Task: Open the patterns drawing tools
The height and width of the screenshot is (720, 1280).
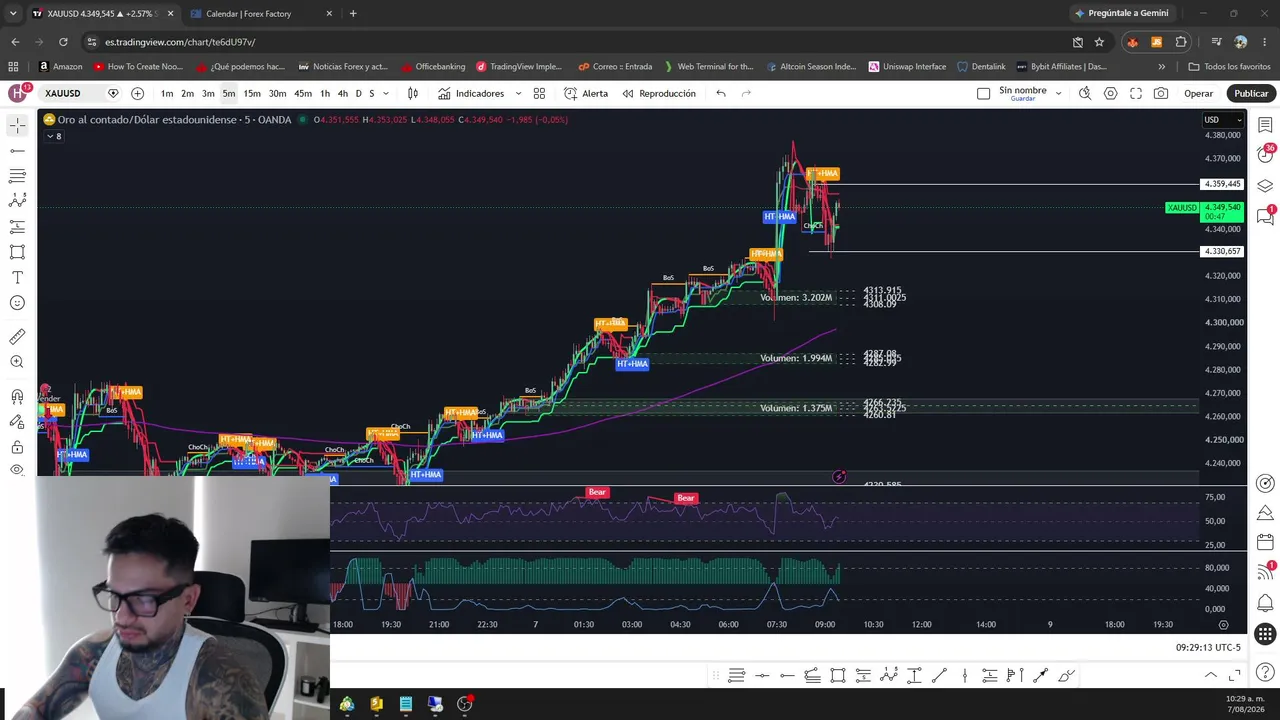Action: pos(17,201)
